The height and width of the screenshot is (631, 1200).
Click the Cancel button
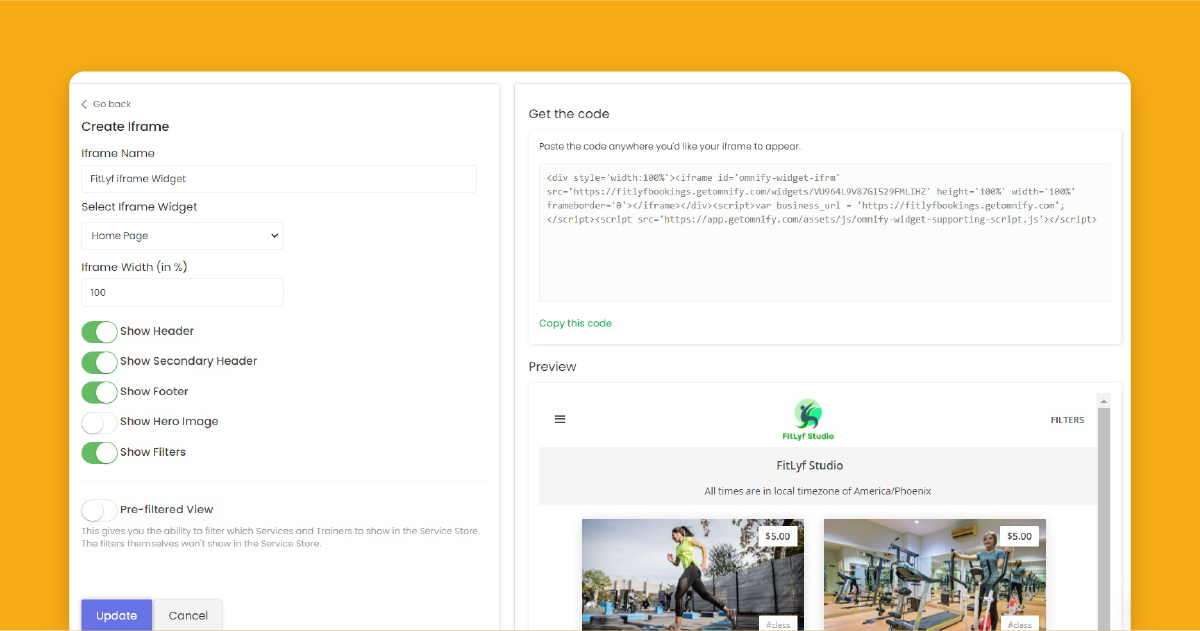[x=188, y=615]
